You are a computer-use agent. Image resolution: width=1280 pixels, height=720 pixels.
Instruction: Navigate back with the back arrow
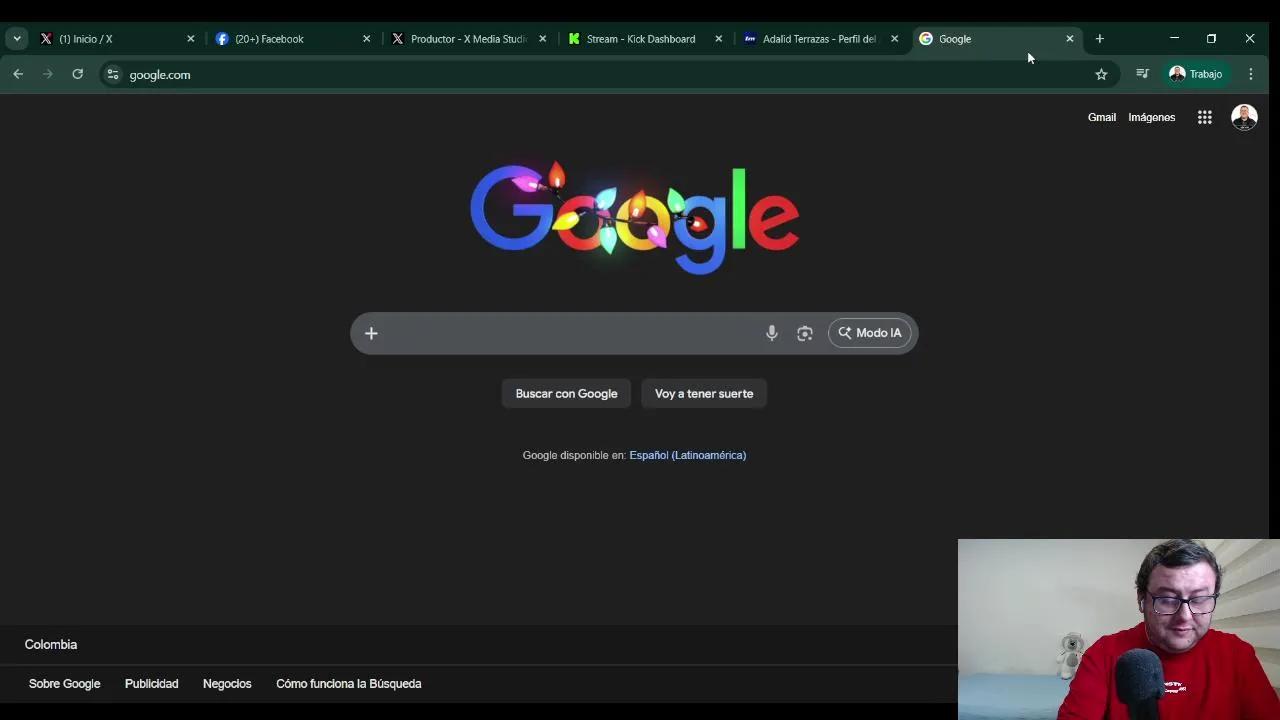[18, 74]
